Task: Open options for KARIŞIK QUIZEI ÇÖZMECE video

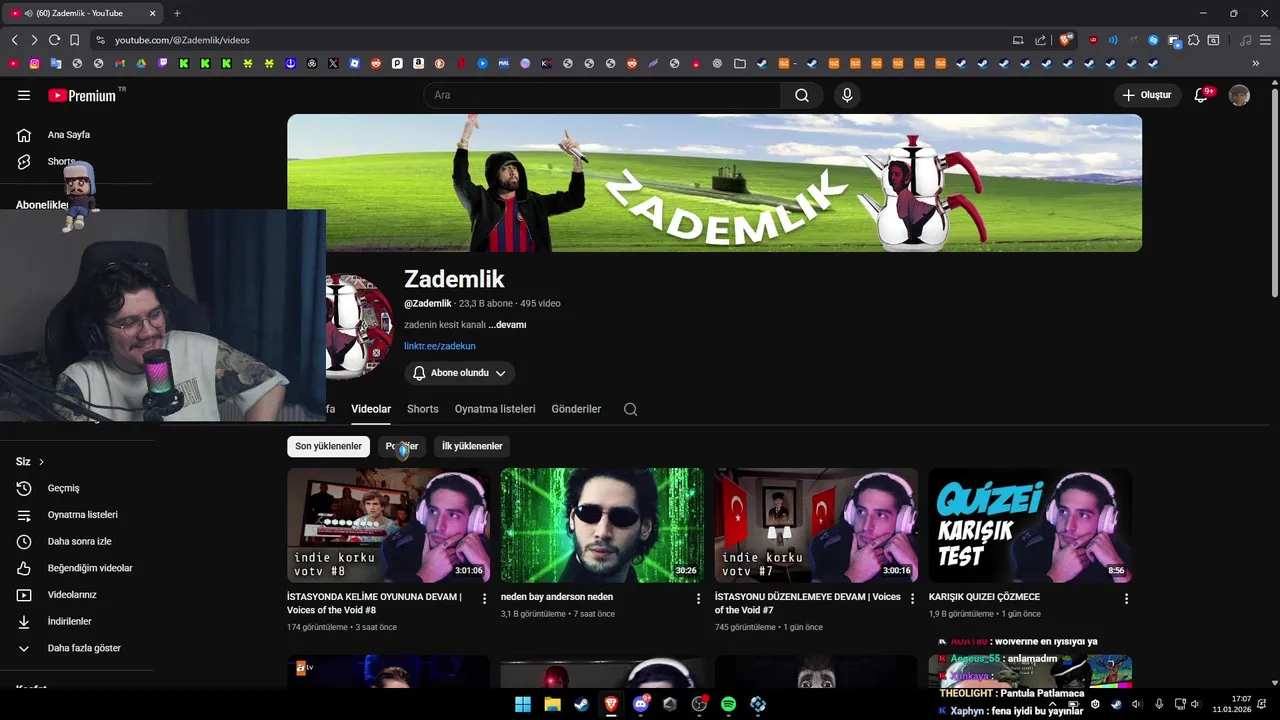Action: 1126,598
